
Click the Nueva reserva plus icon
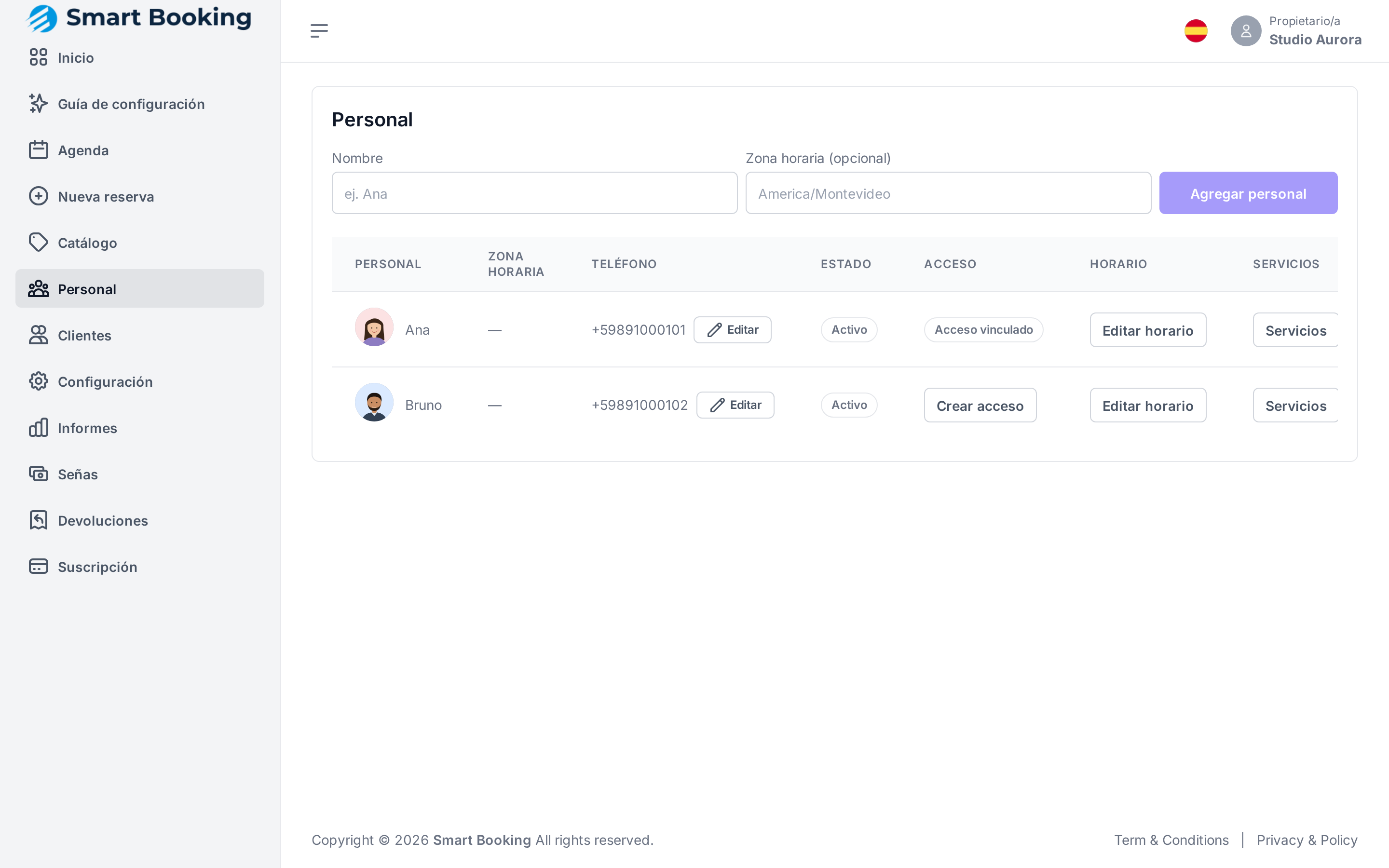point(39,196)
